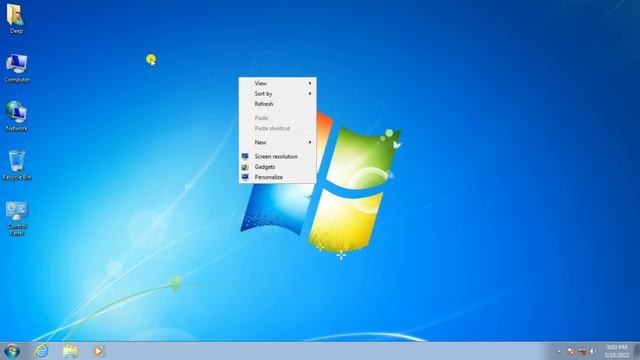This screenshot has height=360, width=640.
Task: Open the Windows Start menu orb
Action: 12,351
